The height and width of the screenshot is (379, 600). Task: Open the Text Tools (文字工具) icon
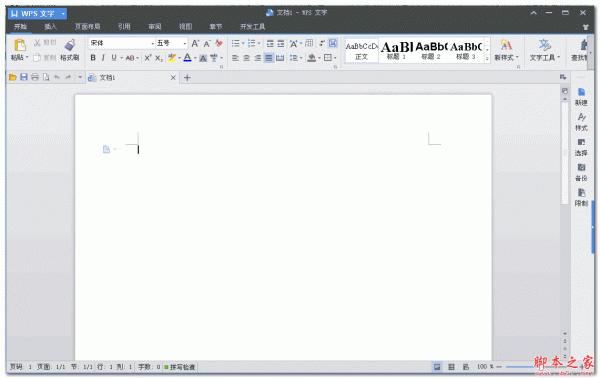tap(545, 45)
